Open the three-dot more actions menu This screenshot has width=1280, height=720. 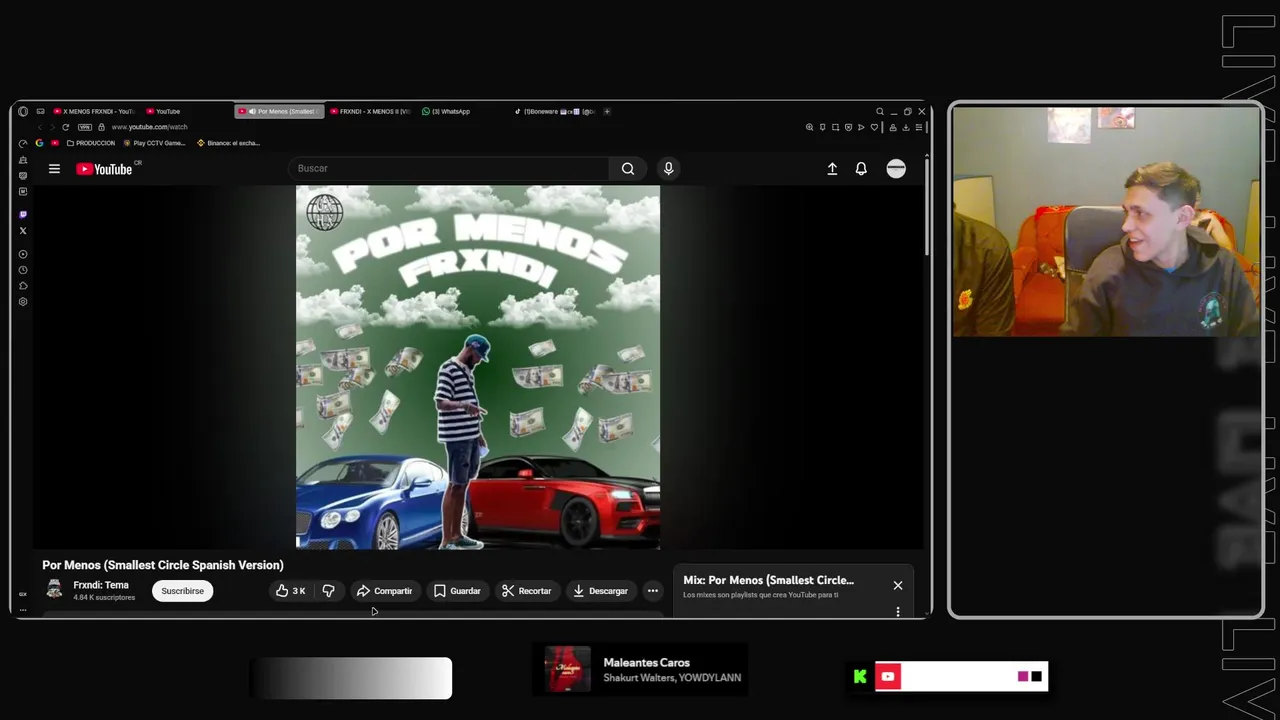coord(652,591)
